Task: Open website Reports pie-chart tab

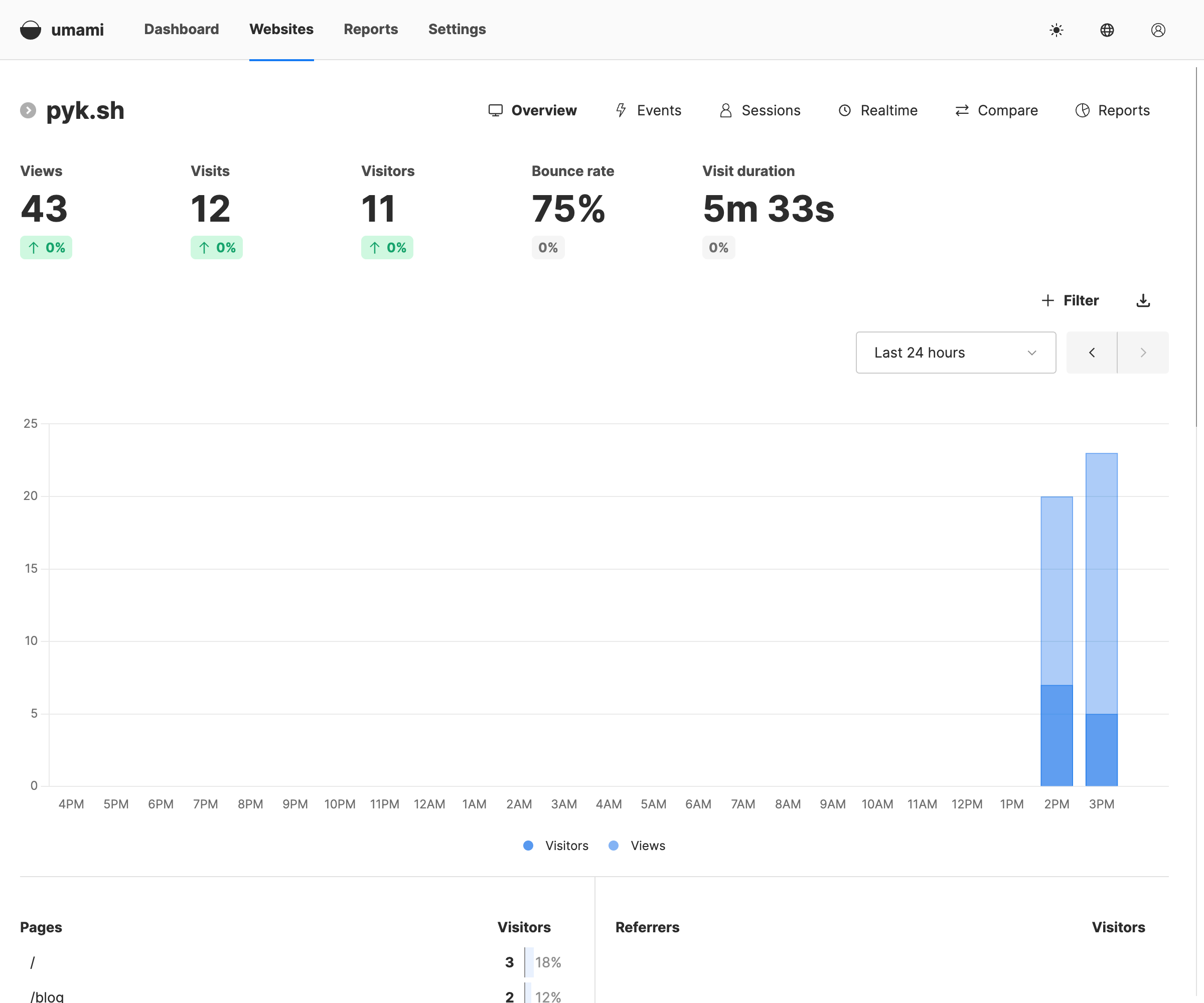Action: (1112, 110)
